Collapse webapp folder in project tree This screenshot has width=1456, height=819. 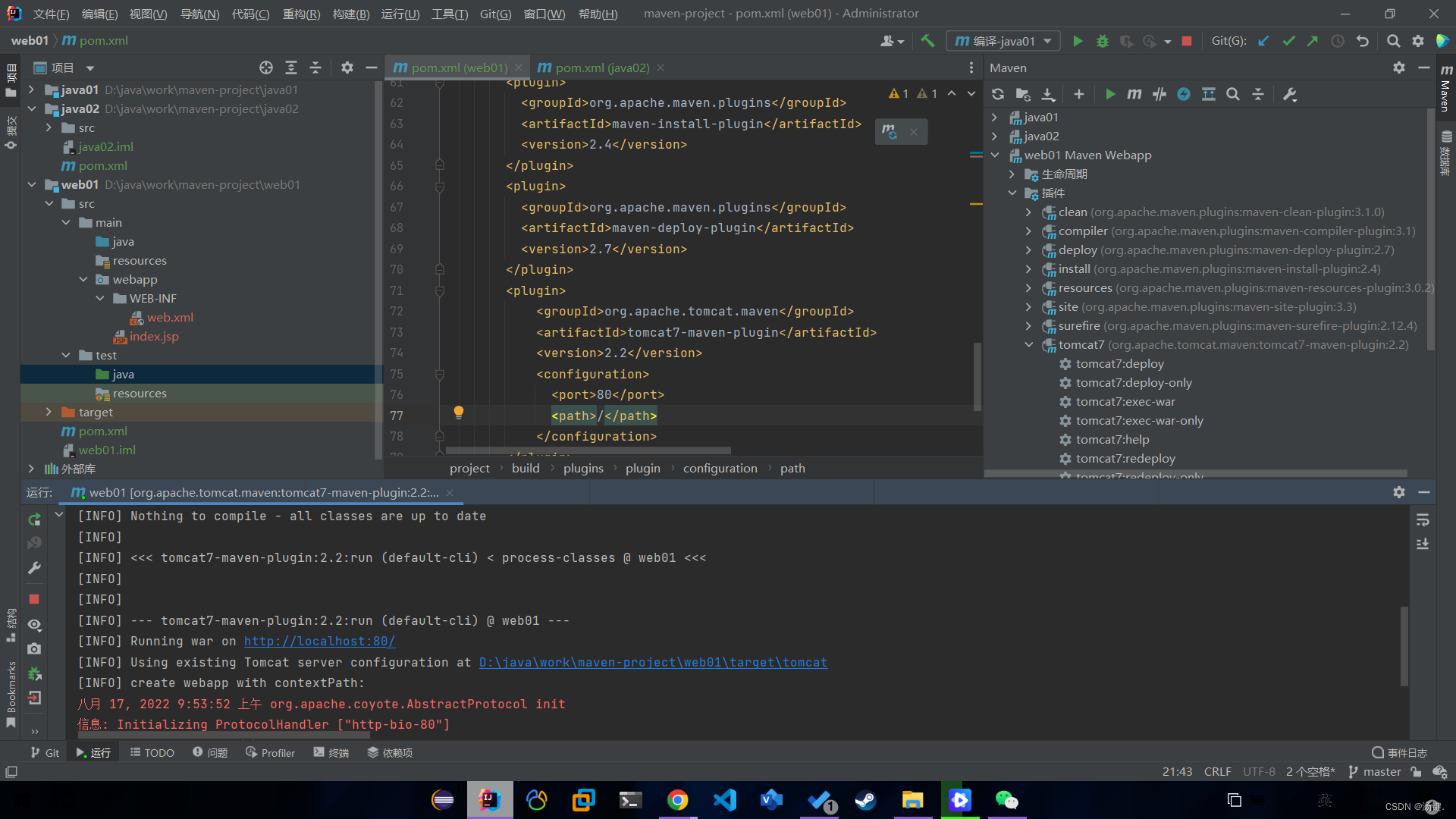(83, 280)
